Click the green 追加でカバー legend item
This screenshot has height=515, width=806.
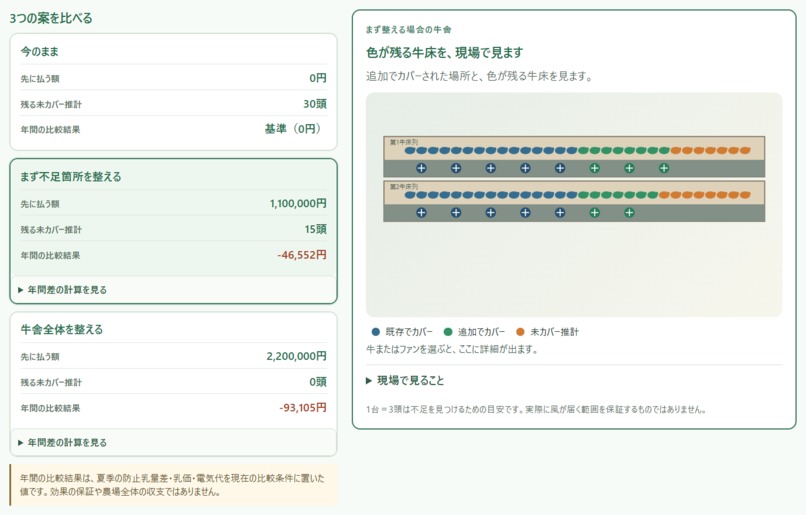point(474,332)
